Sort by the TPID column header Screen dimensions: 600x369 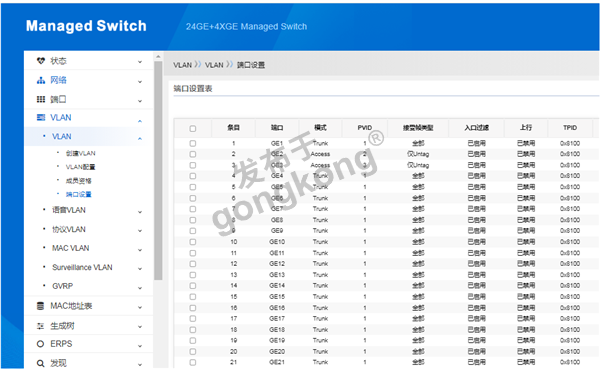[570, 128]
